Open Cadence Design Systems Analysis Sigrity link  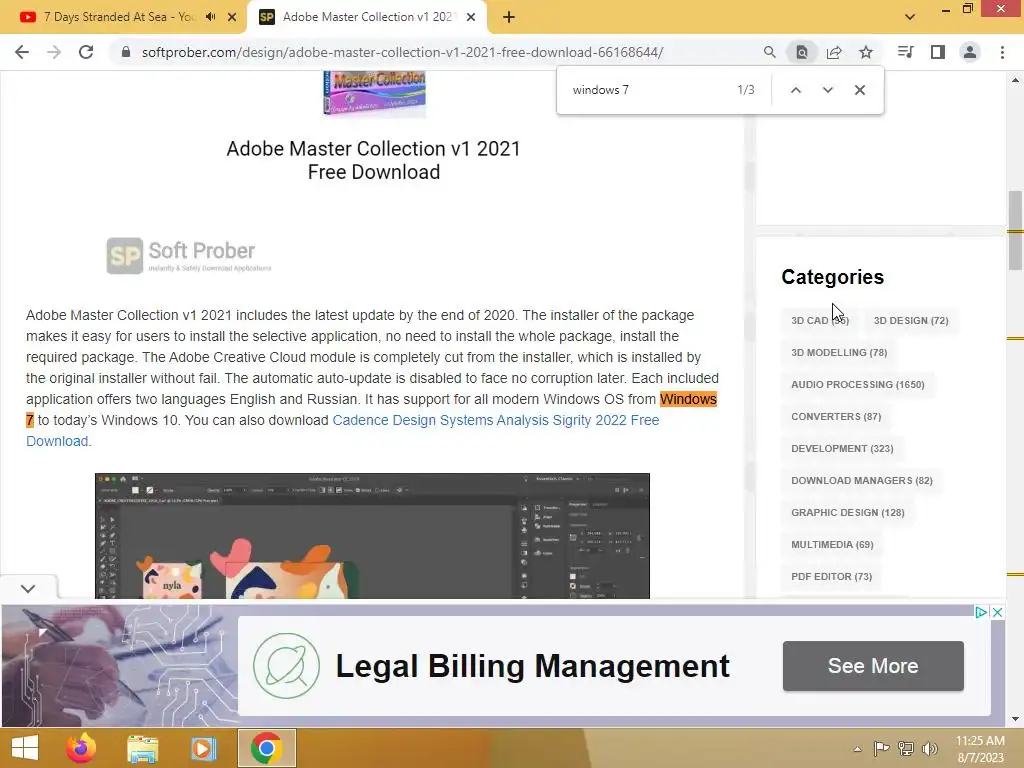496,420
